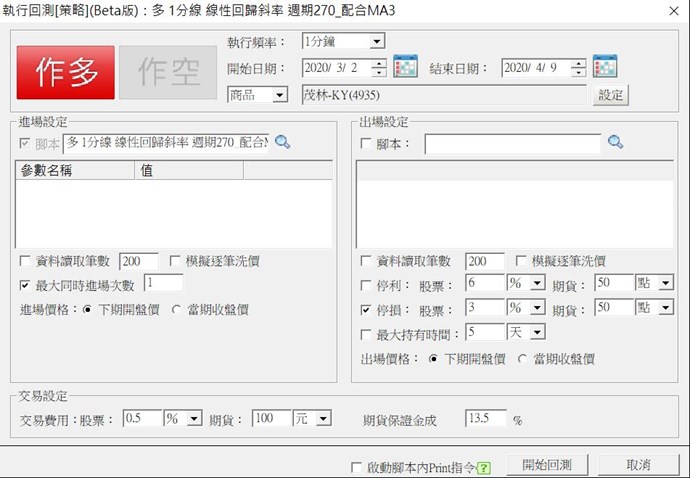This screenshot has width=690, height=478.
Task: Toggle entry 腳本 checkbox
Action: 25,143
